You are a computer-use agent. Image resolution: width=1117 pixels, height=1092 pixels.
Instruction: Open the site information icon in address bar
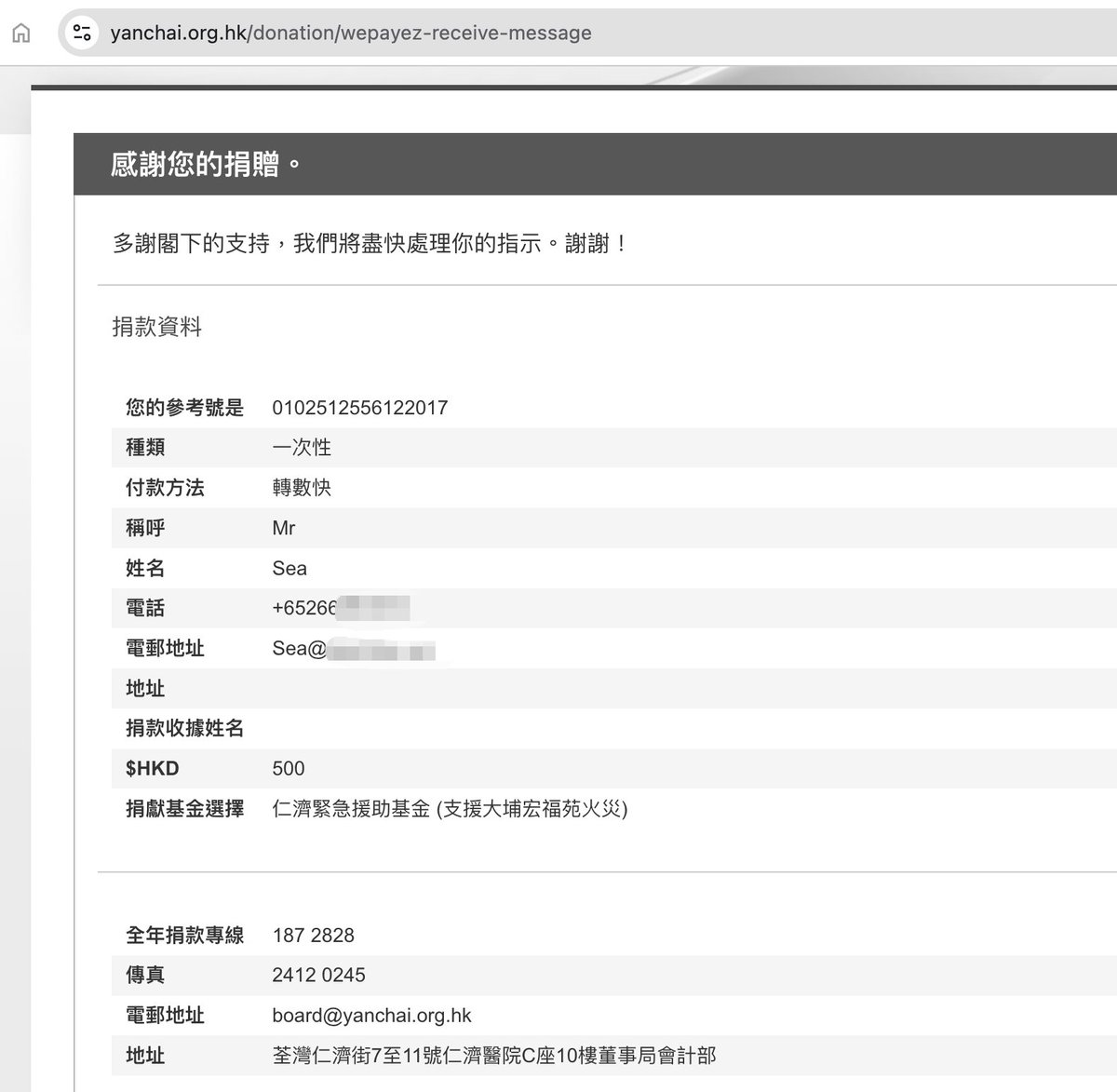(x=82, y=34)
